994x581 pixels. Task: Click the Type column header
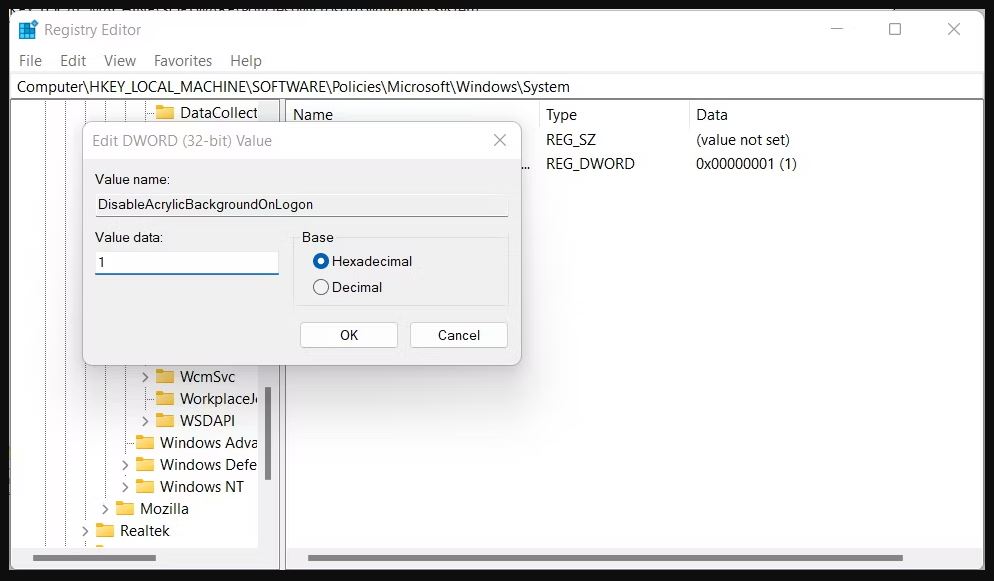(562, 115)
